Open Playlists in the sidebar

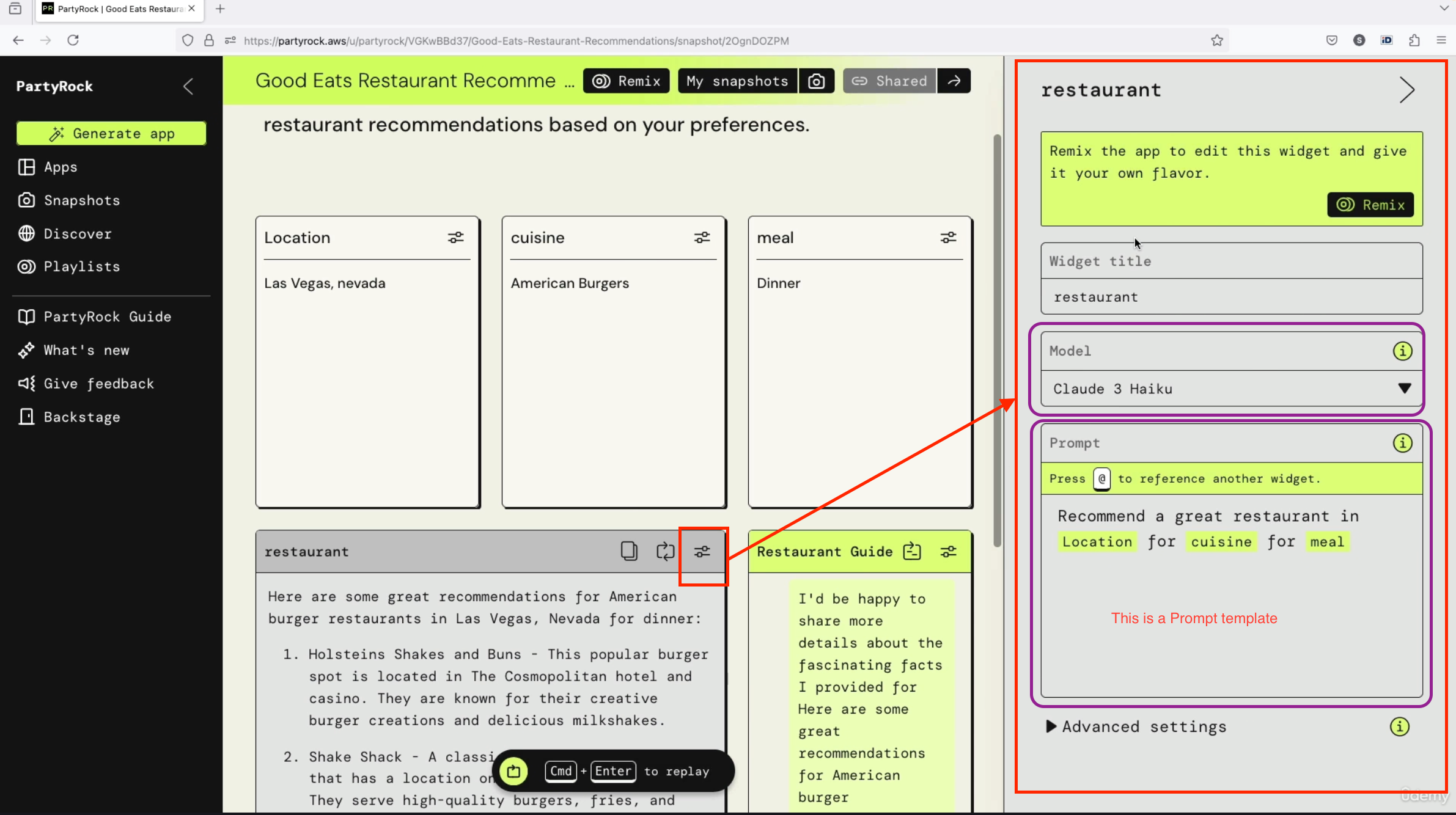click(x=68, y=266)
